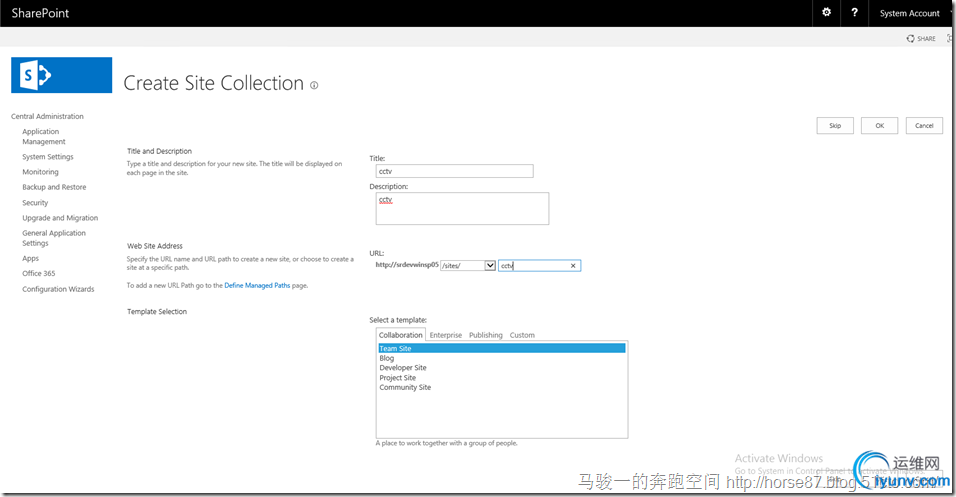This screenshot has height=497, width=956.
Task: Open Monitoring in sidebar
Action: pyautogui.click(x=40, y=172)
